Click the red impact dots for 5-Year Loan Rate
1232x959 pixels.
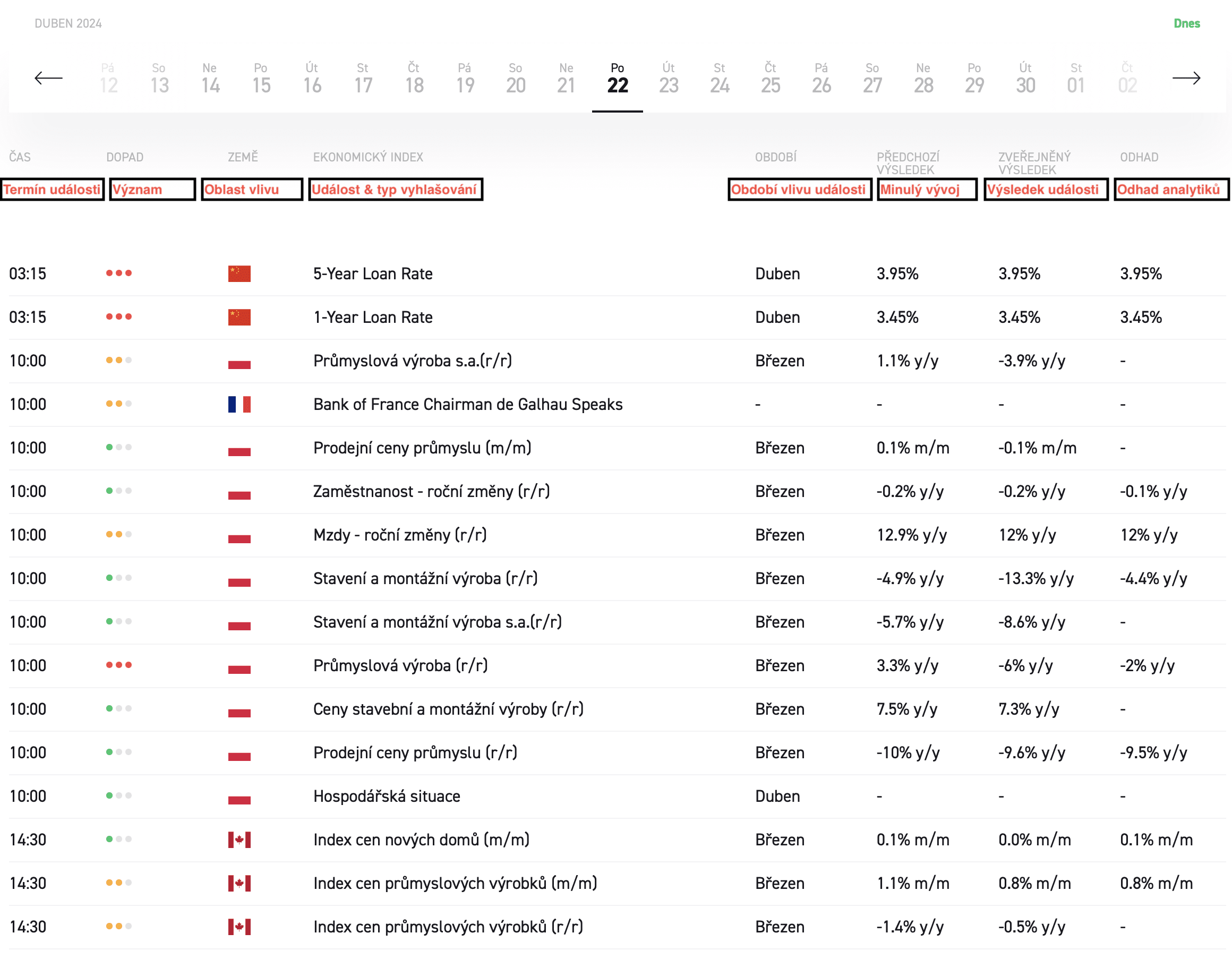pyautogui.click(x=119, y=273)
